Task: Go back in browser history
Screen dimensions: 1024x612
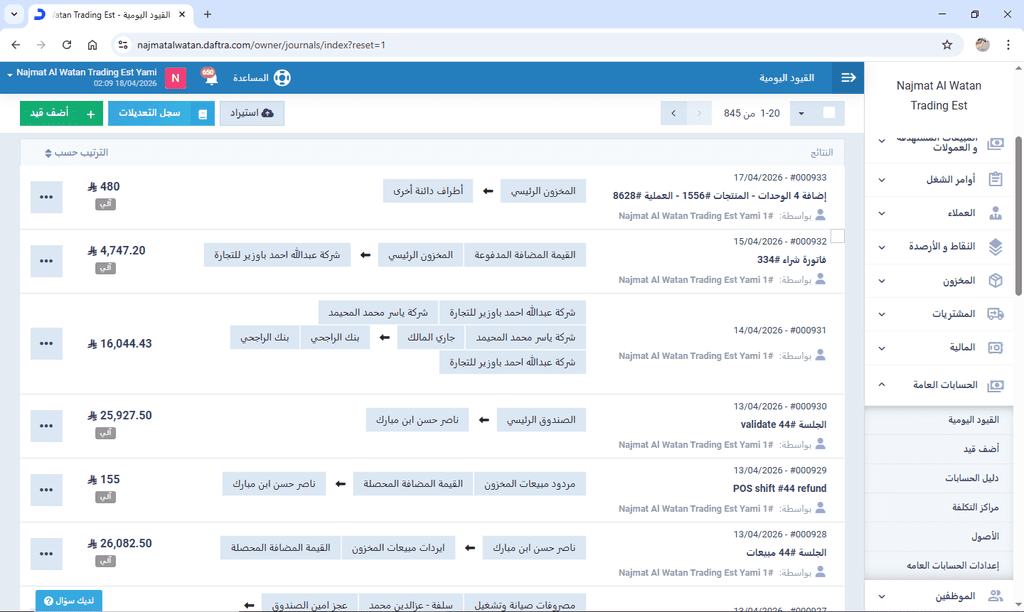Action: (x=16, y=45)
